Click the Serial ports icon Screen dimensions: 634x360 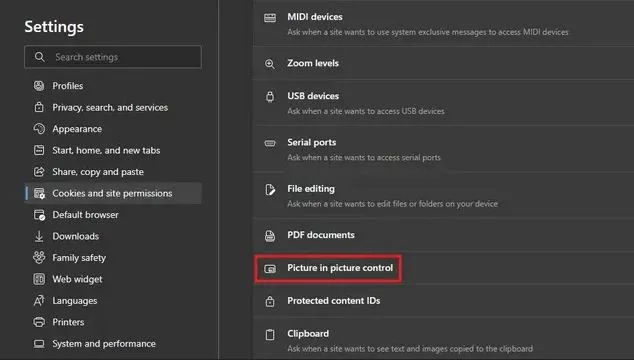270,143
